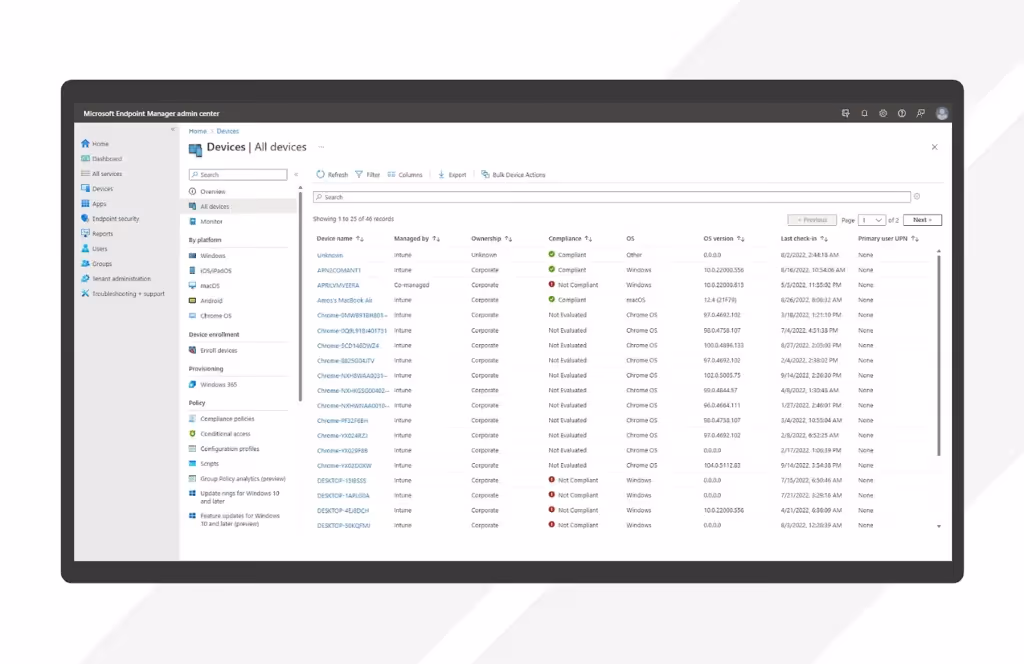The width and height of the screenshot is (1024, 664).
Task: Sort by OS version column
Action: point(724,238)
